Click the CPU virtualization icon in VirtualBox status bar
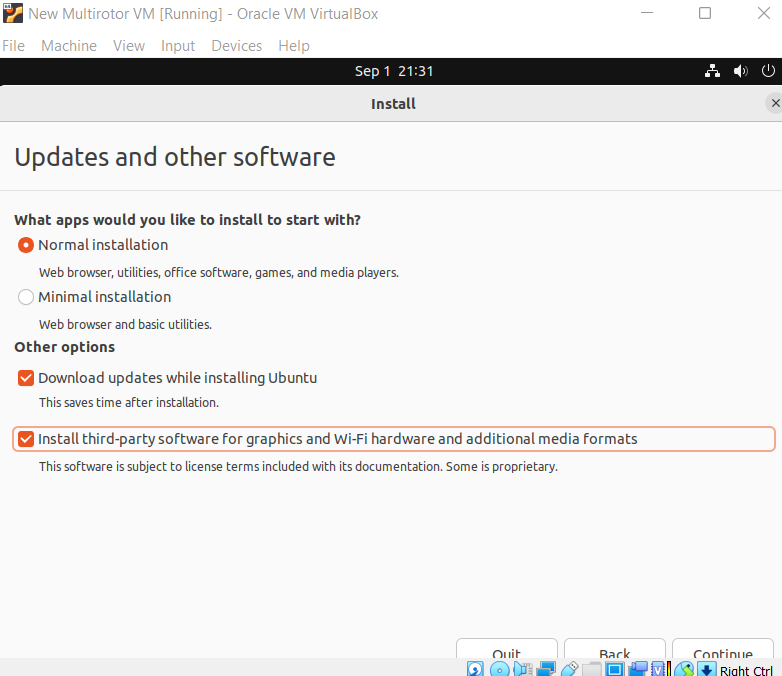782x676 pixels. tap(658, 669)
